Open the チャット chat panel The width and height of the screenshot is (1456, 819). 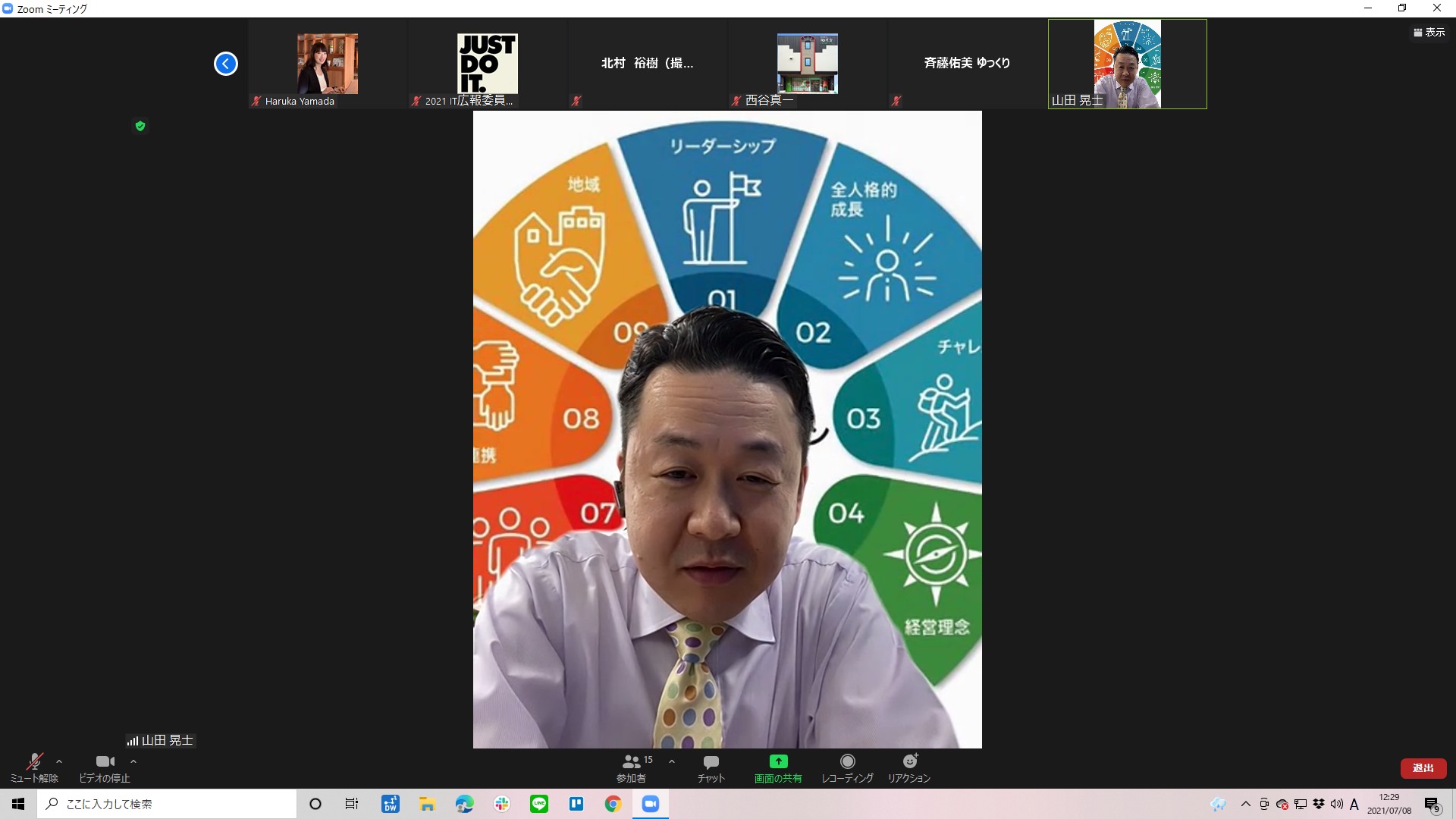(711, 767)
